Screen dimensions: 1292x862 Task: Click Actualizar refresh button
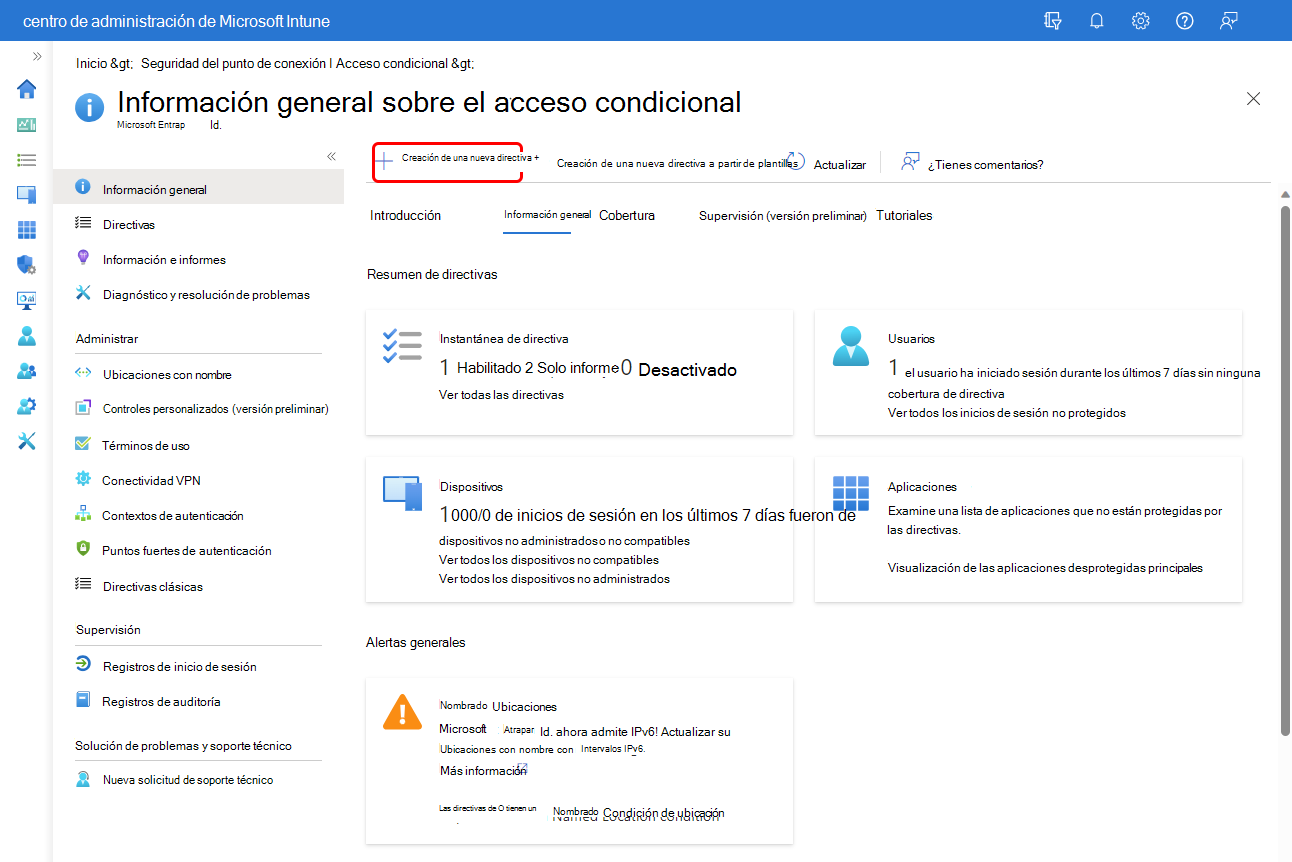pos(826,163)
